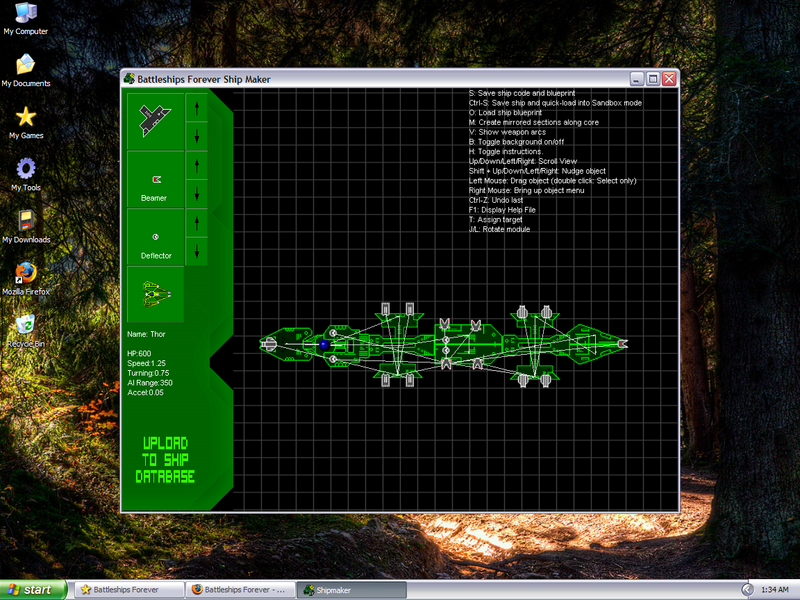Select lower deflector on center hull
800x600 pixels.
point(445,351)
